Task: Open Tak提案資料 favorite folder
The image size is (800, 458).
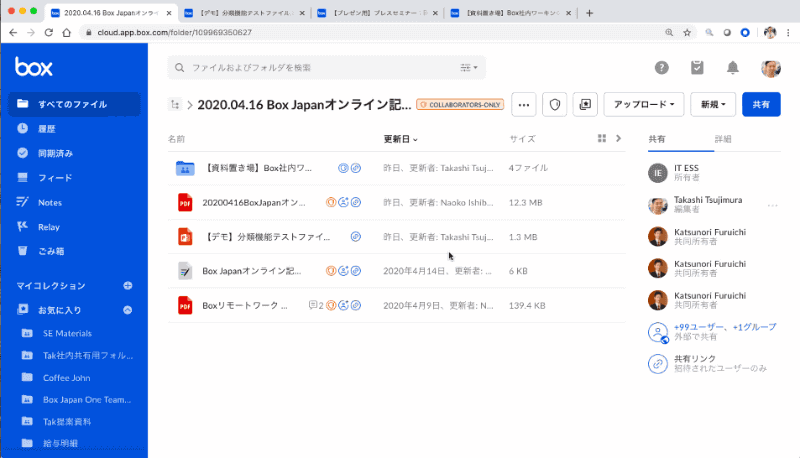Action: point(67,421)
